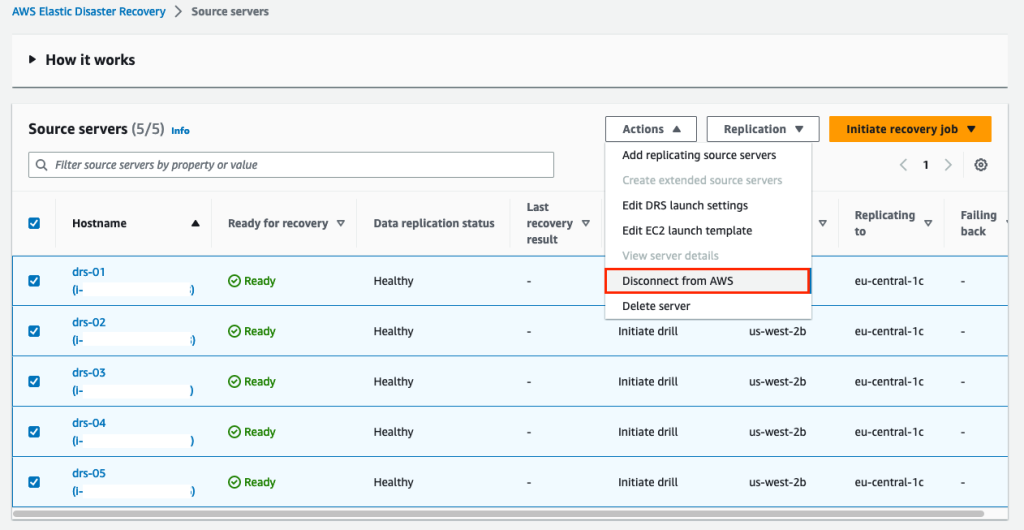Click page number 1 in pagination
The image size is (1024, 530).
tap(925, 165)
